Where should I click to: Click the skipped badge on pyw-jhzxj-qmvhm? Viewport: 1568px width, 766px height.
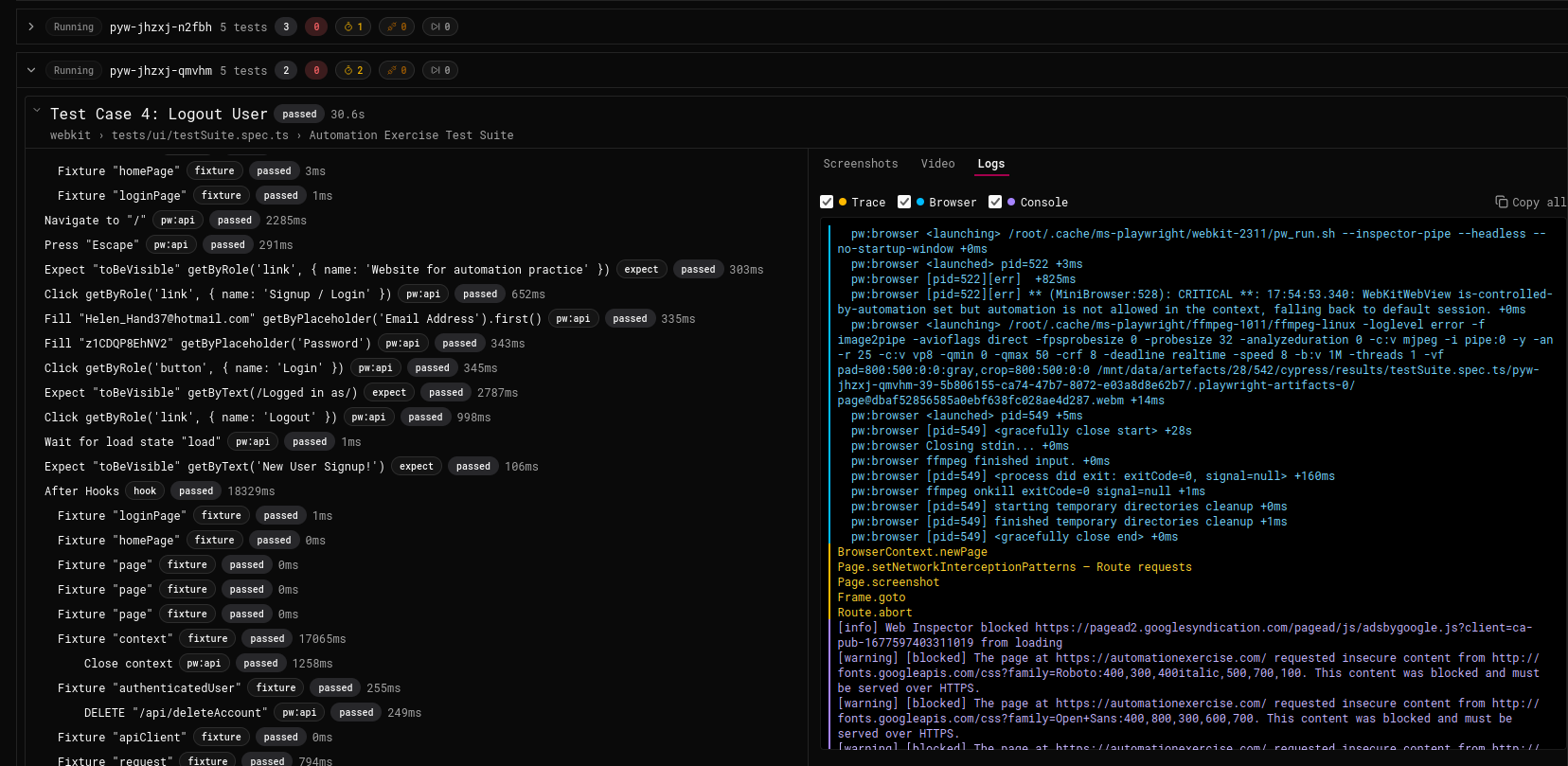coord(440,70)
